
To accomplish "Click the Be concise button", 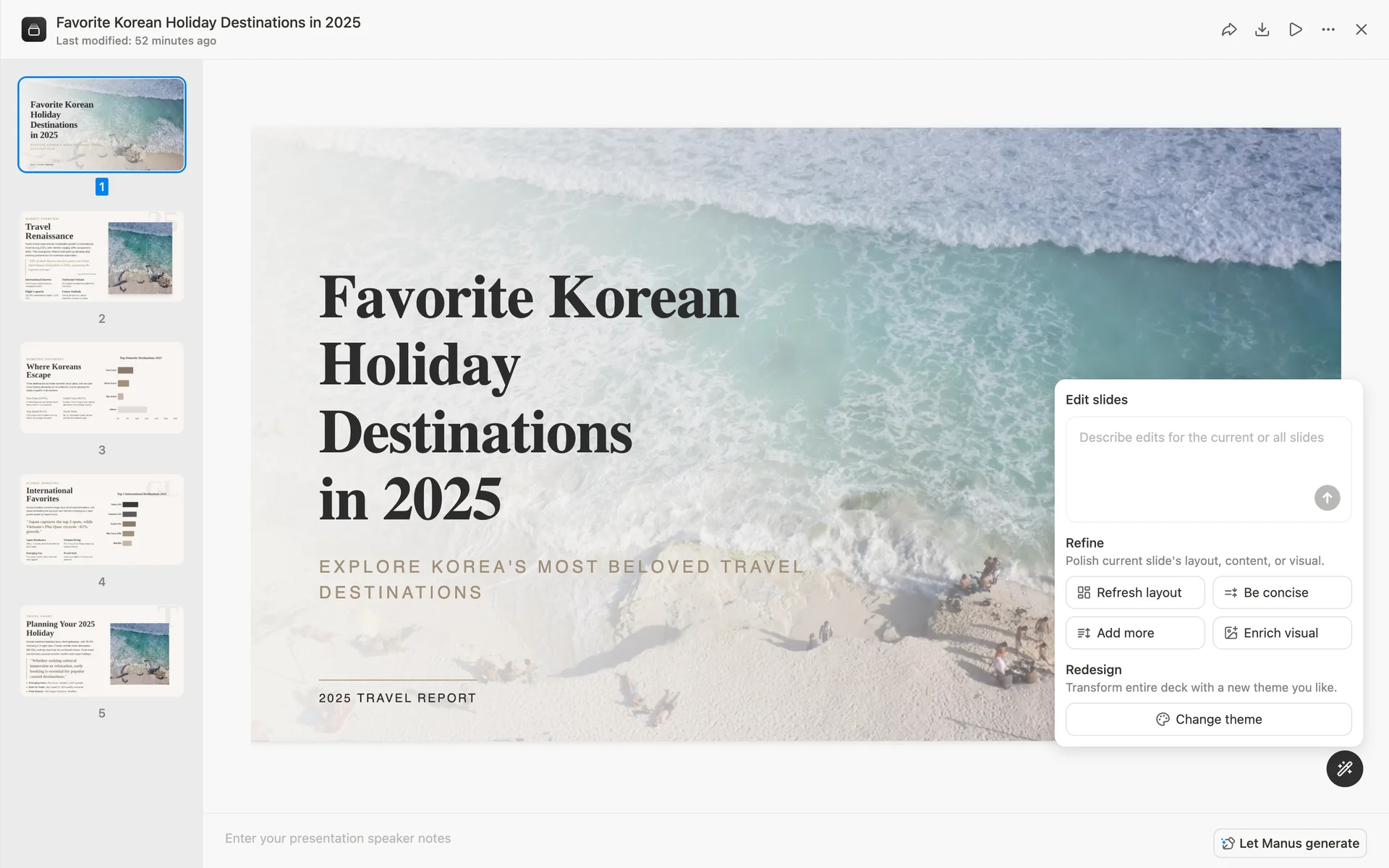I will [1281, 592].
